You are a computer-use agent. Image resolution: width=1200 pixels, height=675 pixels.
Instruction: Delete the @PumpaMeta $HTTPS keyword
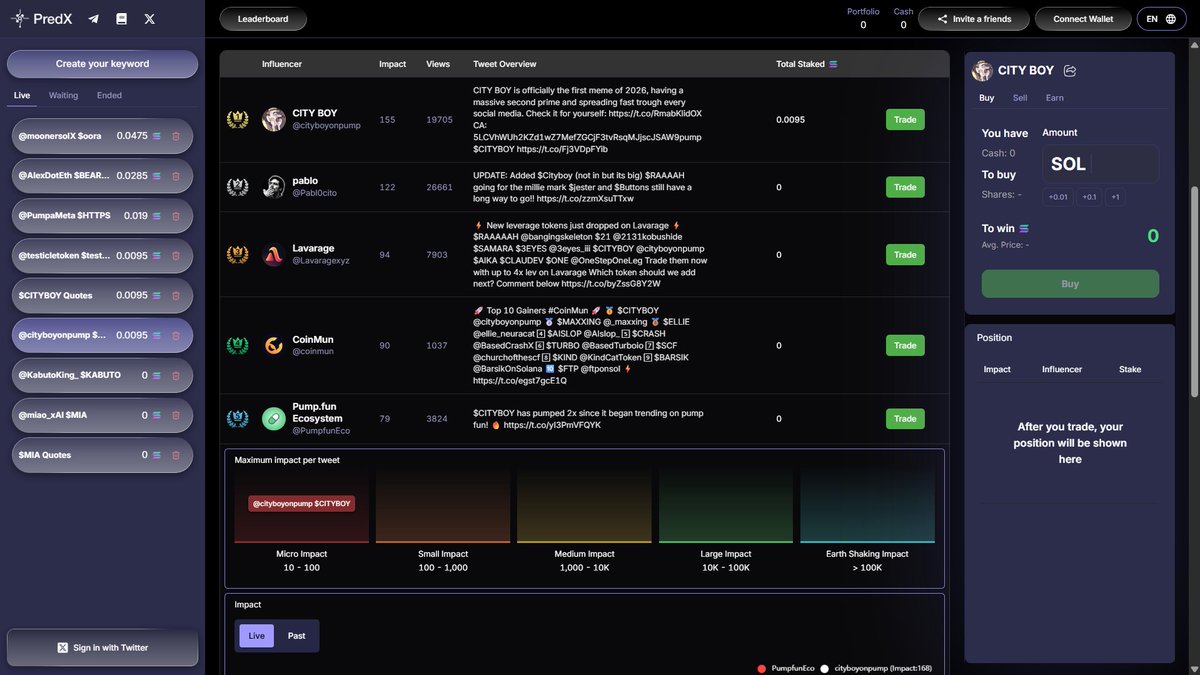click(x=176, y=215)
